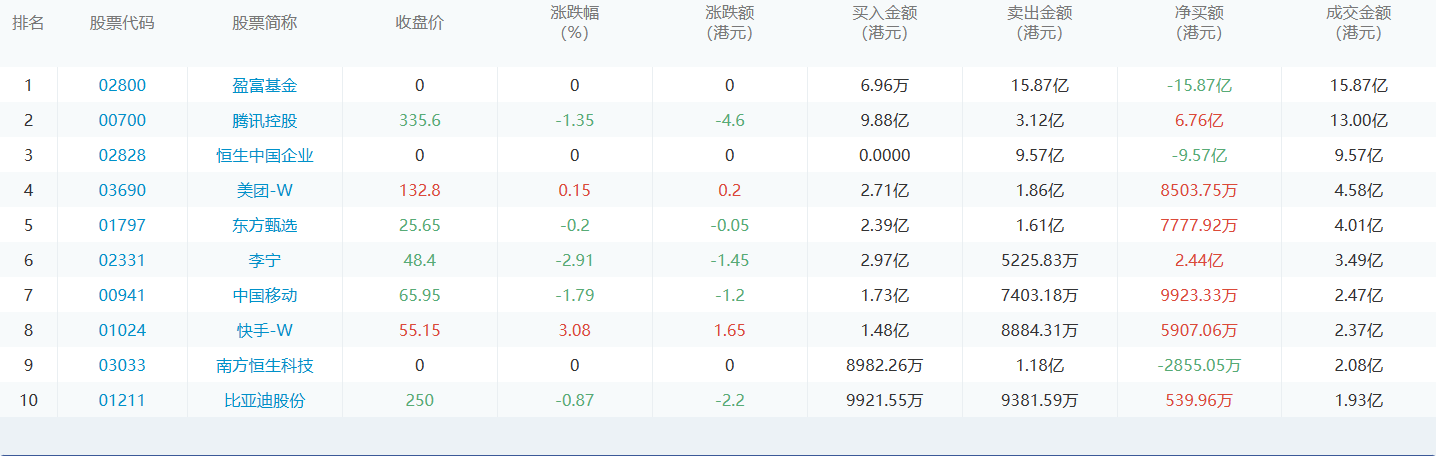1436x456 pixels.
Task: Click the 股票代码 column header
Action: [122, 23]
